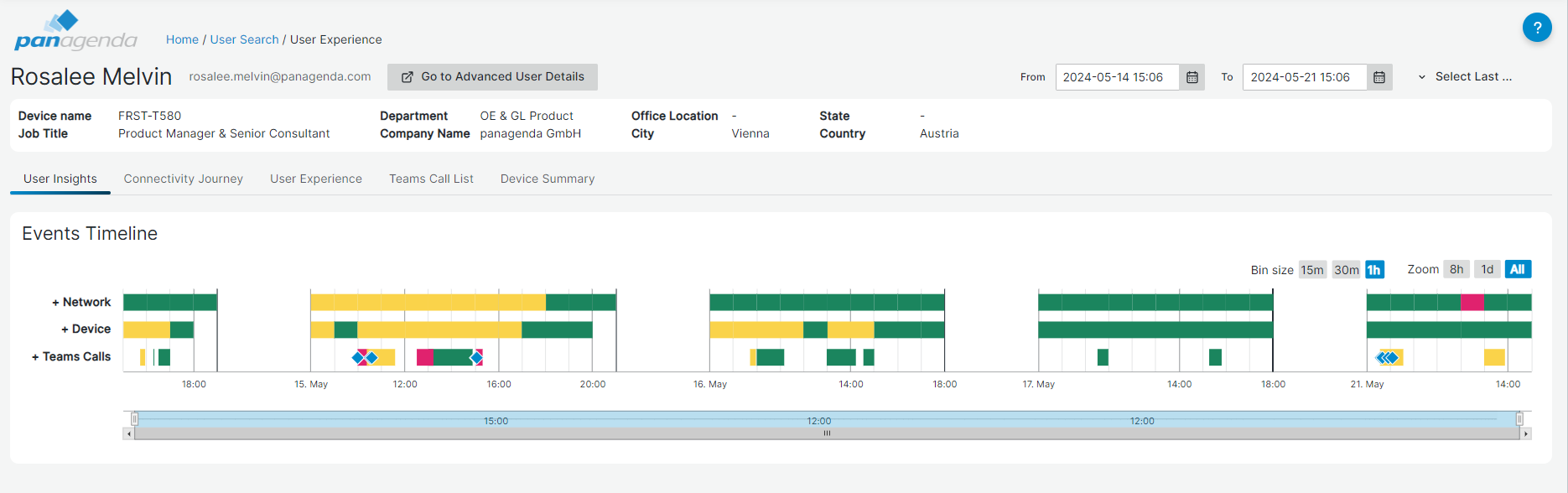
Task: Switch to the Connectivity Journey tab
Action: pos(183,179)
